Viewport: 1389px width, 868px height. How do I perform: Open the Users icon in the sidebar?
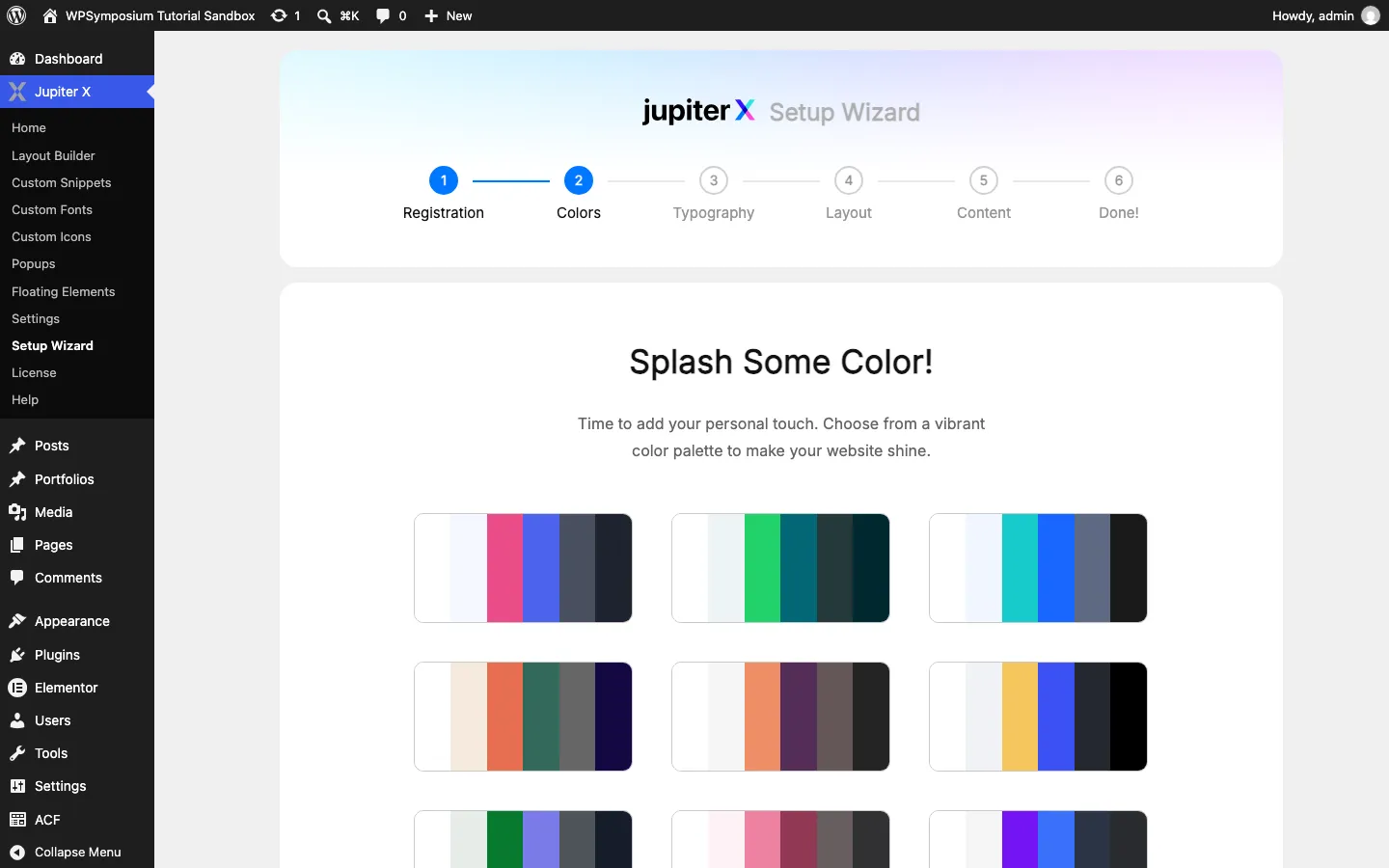[17, 720]
